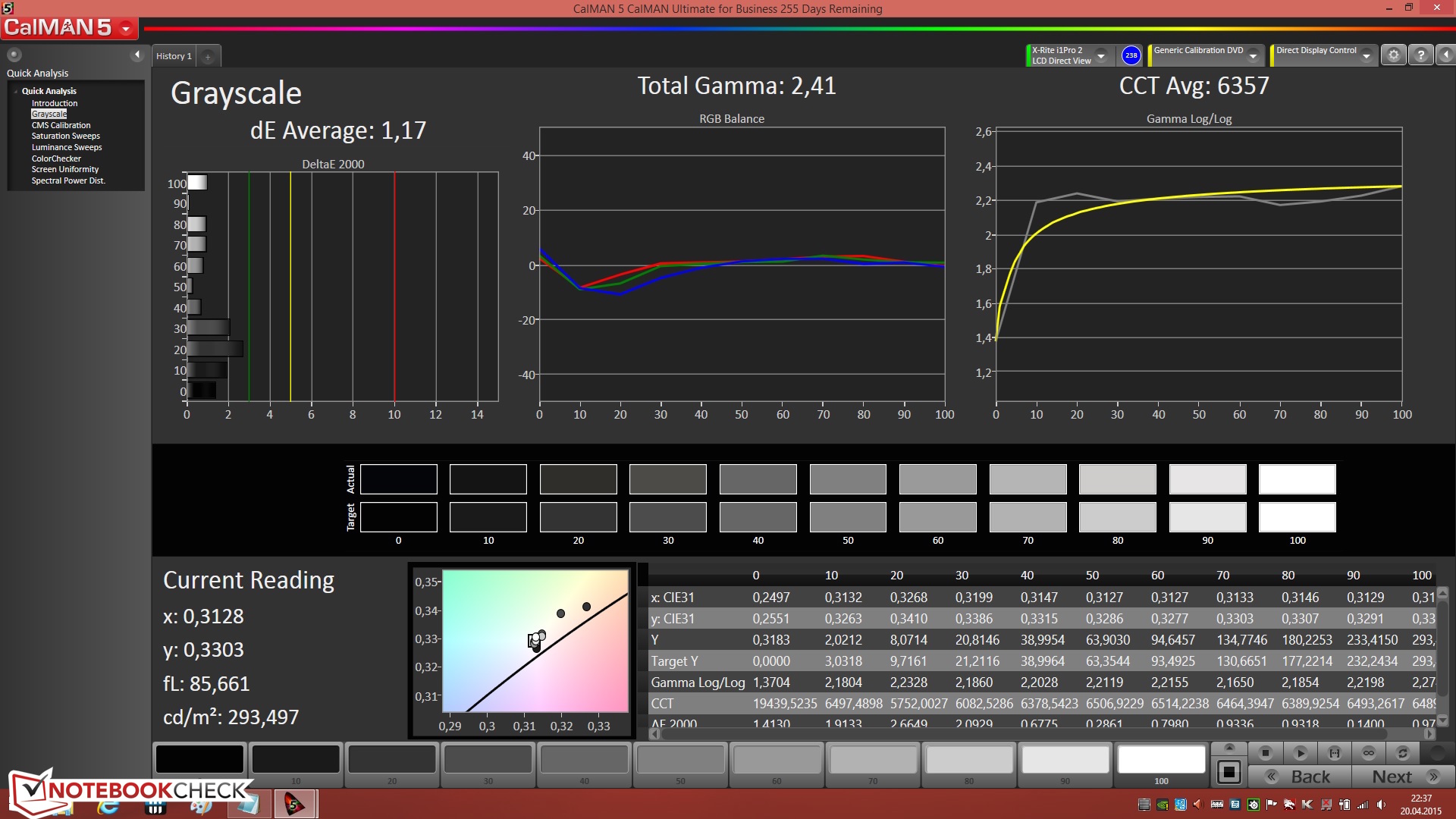The width and height of the screenshot is (1456, 819).
Task: Select Saturation Sweeps in Quick Analysis list
Action: click(65, 136)
